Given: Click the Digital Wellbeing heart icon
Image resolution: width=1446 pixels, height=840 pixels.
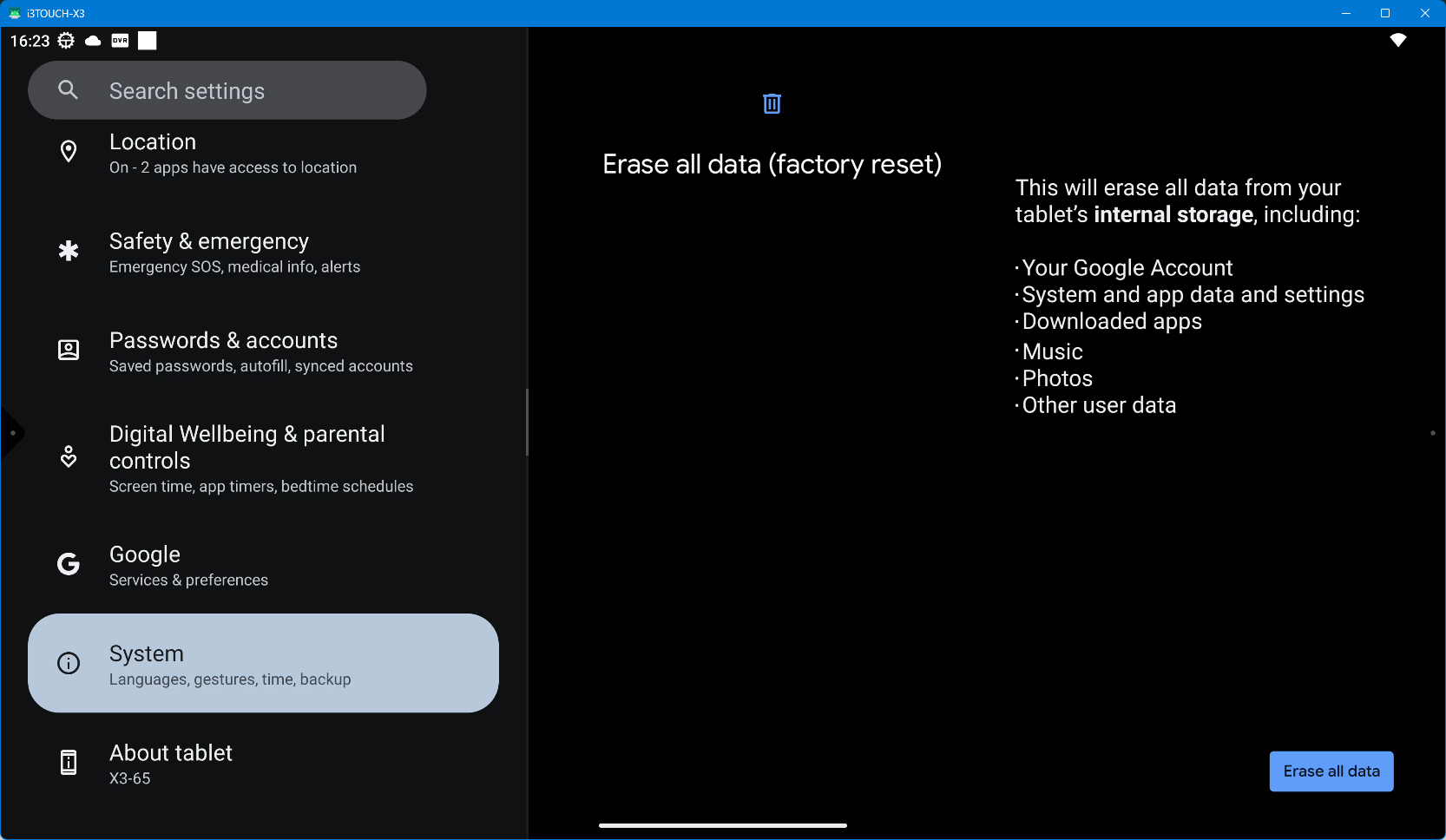Looking at the screenshot, I should 69,456.
